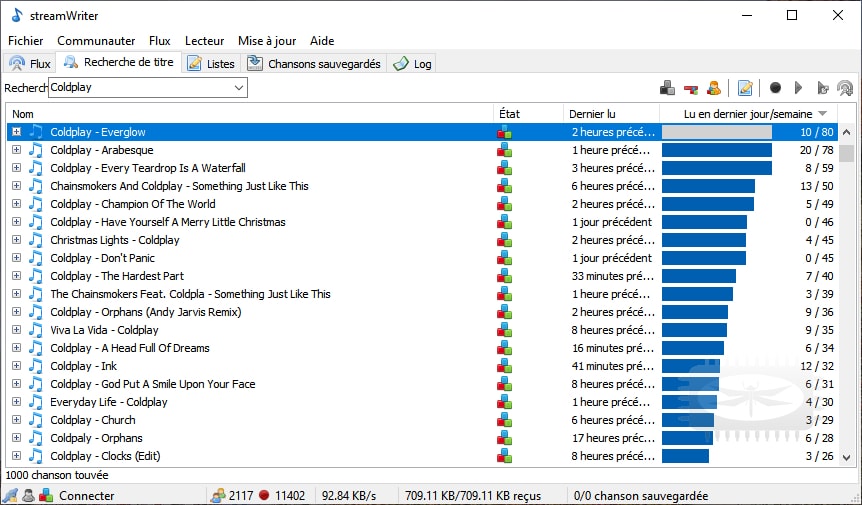Sort by the Dernier lu column header
Image resolution: width=862 pixels, height=505 pixels.
611,114
